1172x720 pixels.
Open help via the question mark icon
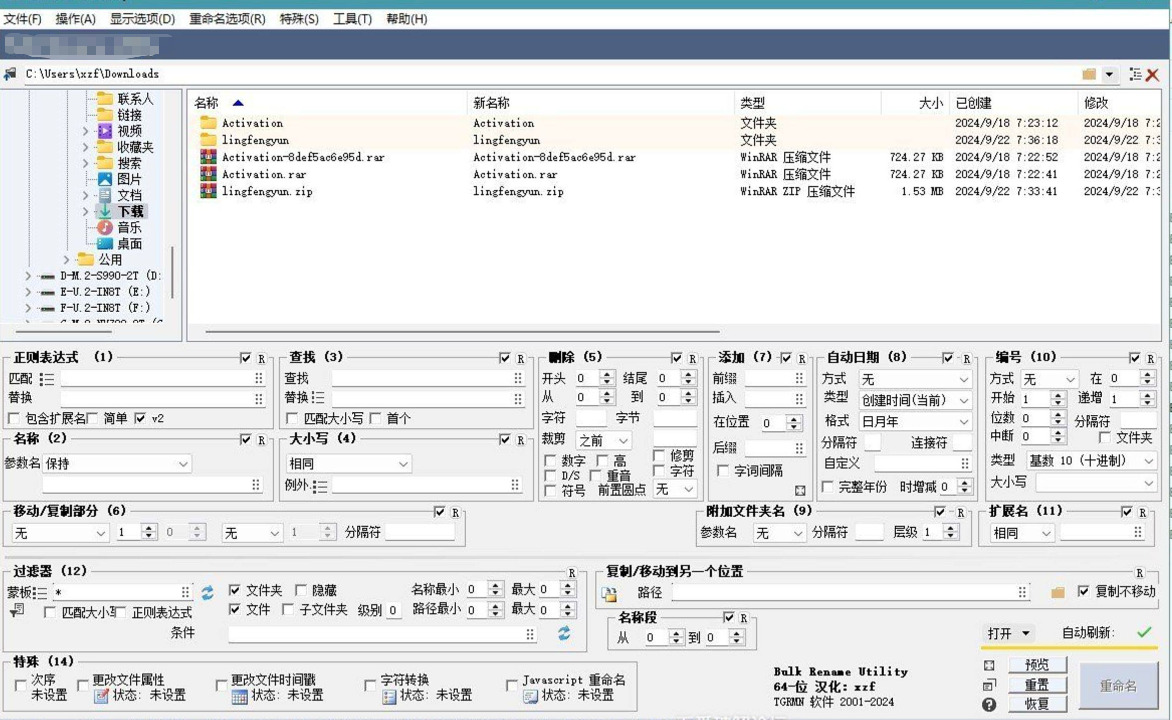click(989, 704)
